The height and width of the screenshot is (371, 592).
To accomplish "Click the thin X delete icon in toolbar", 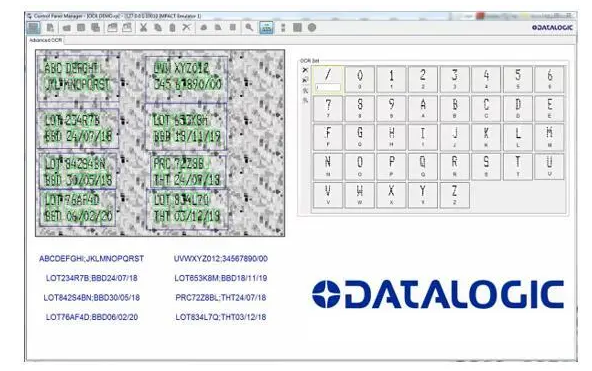I will (x=187, y=28).
